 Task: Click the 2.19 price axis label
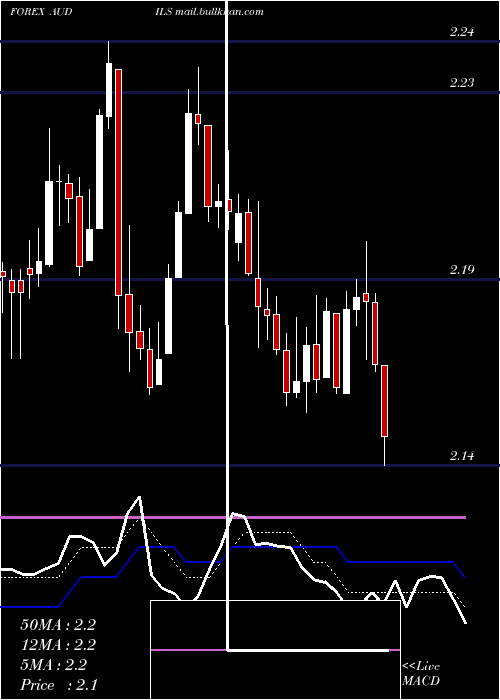pyautogui.click(x=461, y=270)
